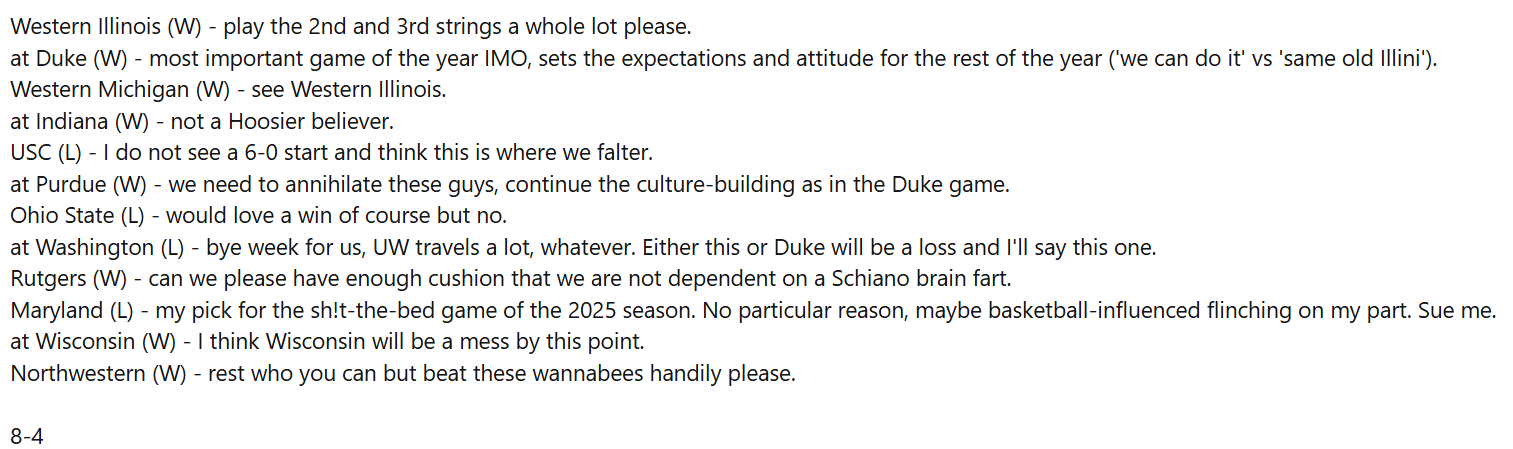
Task: Click the 8-4 record text
Action: pos(27,436)
